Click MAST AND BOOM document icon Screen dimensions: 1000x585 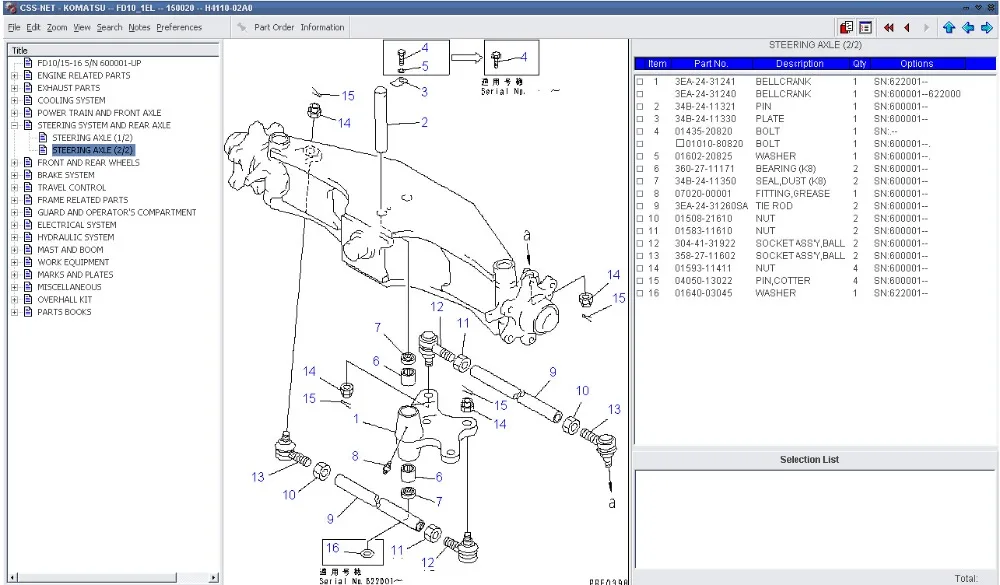28,249
